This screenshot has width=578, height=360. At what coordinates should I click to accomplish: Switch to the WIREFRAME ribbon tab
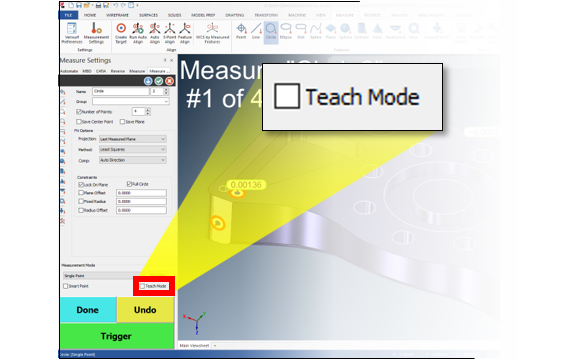(x=117, y=15)
